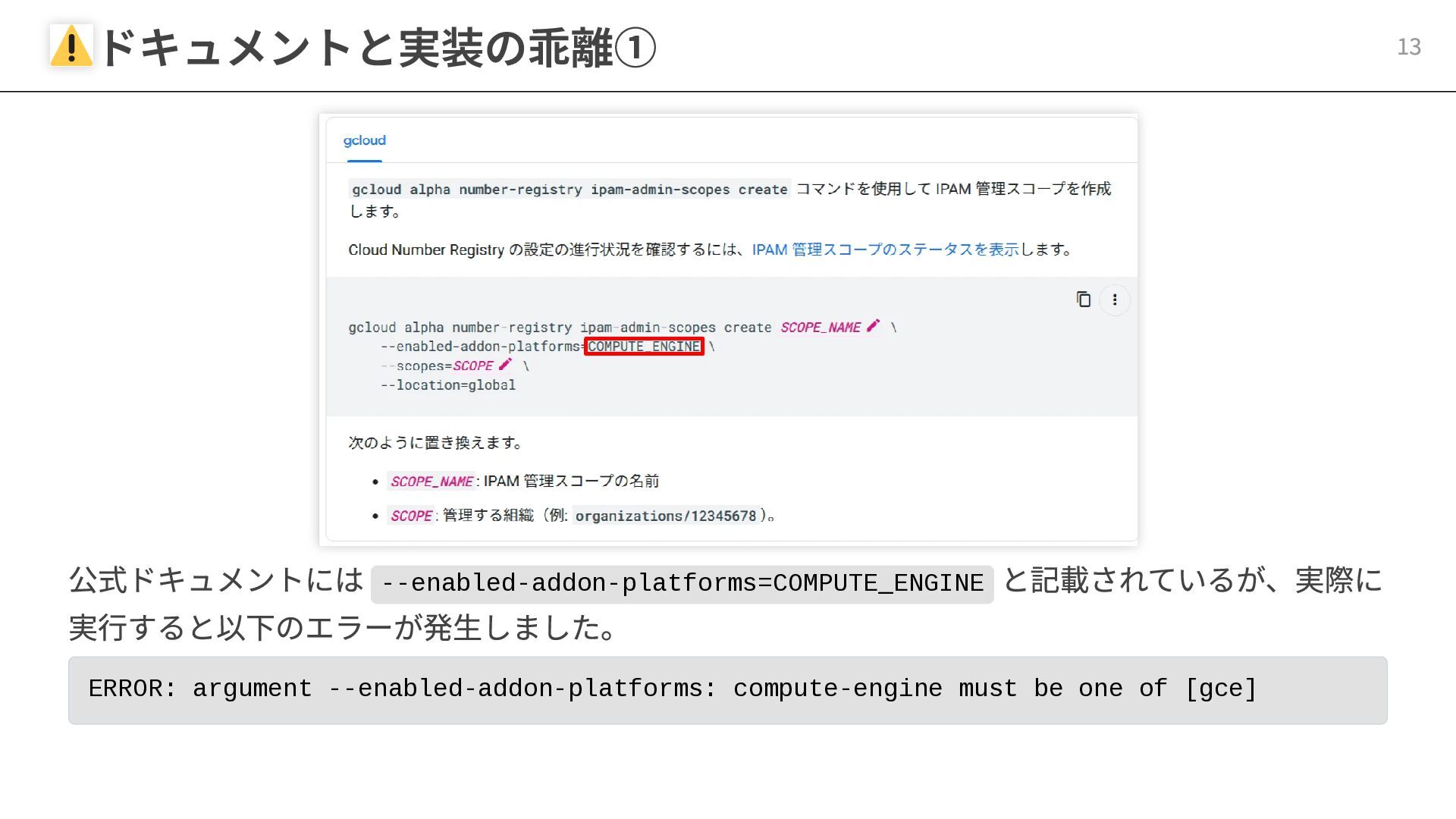Image resolution: width=1456 pixels, height=819 pixels.
Task: Click the edit pencil beside scopes=SCOPE
Action: point(505,365)
